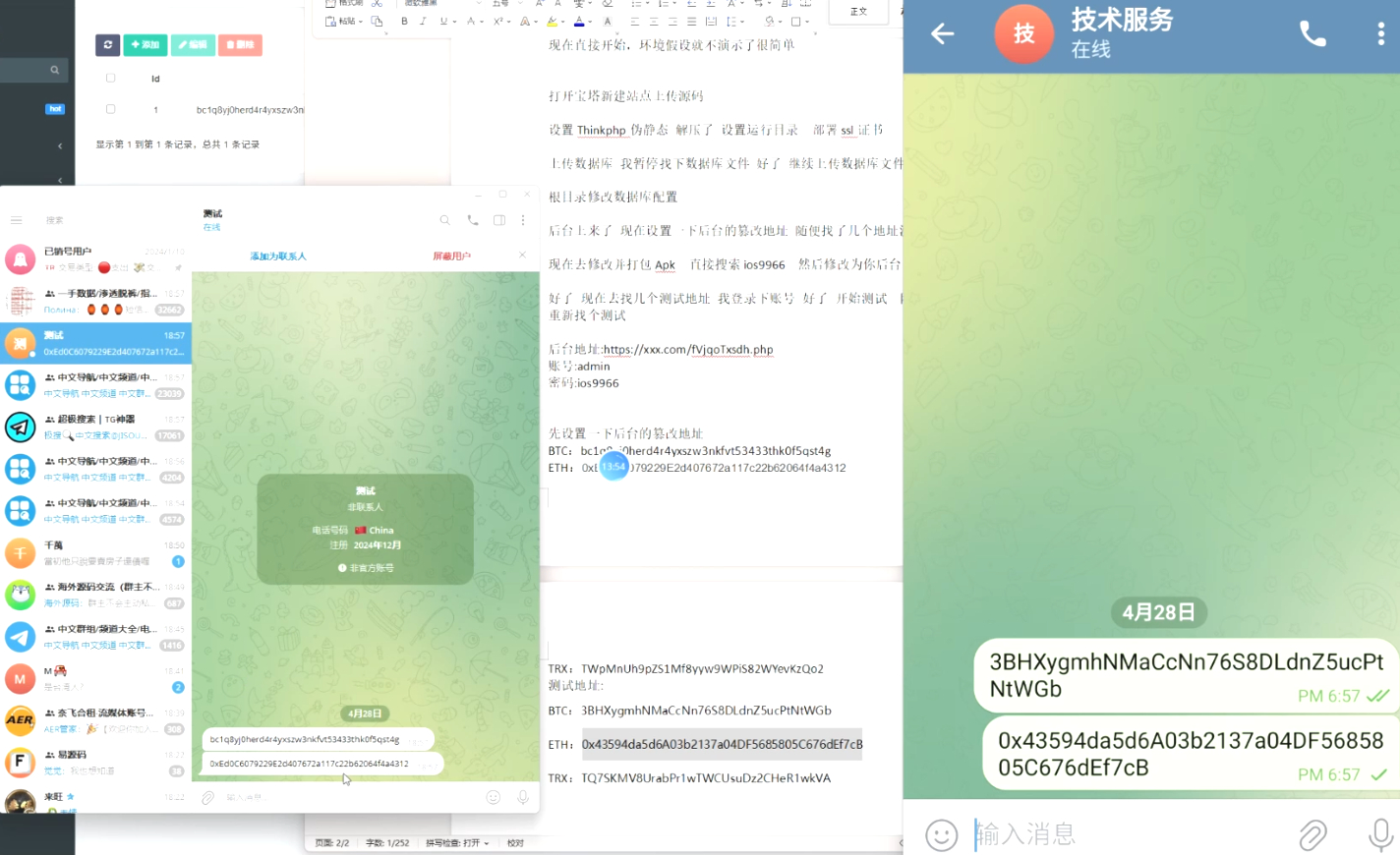Open the three-dot menu in 技术服务 chat
This screenshot has width=1400, height=855.
(1380, 34)
